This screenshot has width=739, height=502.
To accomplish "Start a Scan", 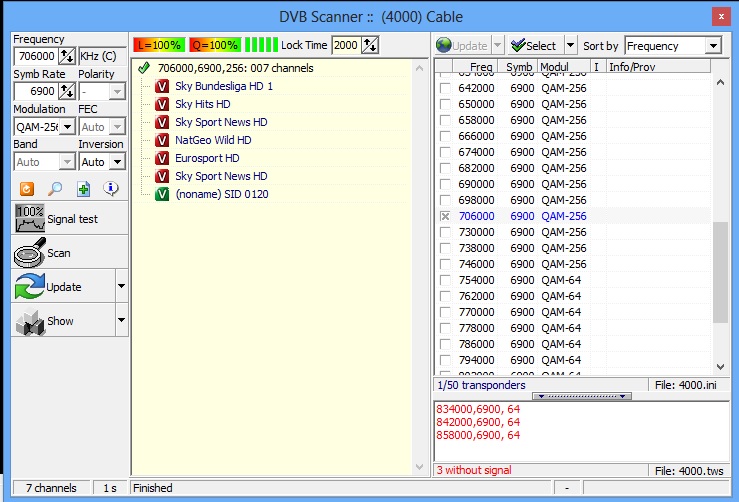I will click(x=69, y=253).
